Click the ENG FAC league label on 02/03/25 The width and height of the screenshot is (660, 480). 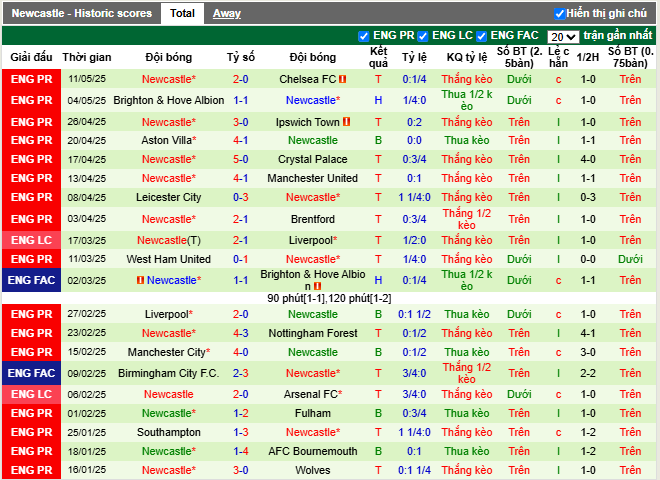pyautogui.click(x=32, y=280)
